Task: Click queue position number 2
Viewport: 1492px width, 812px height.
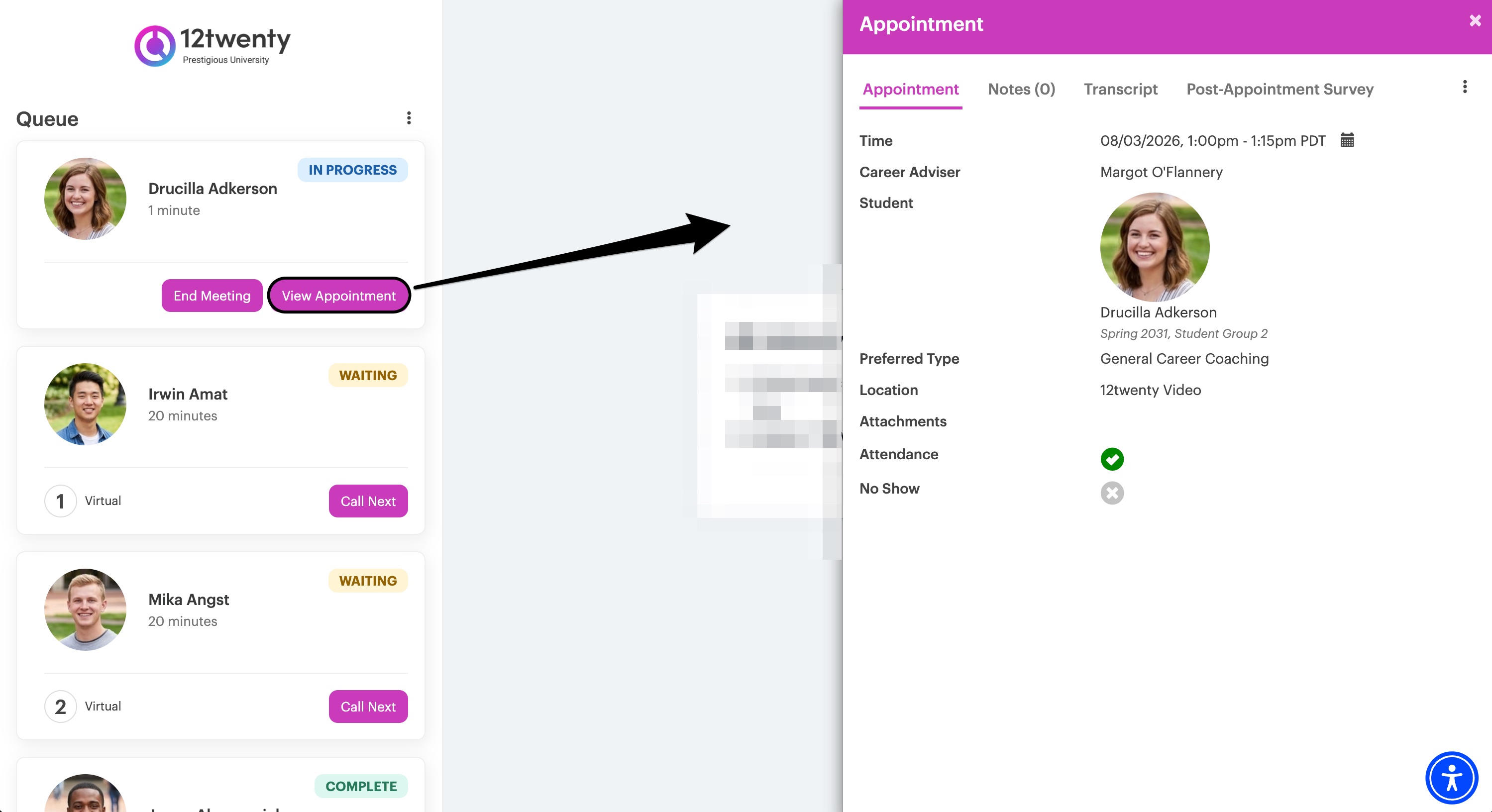Action: click(x=60, y=707)
